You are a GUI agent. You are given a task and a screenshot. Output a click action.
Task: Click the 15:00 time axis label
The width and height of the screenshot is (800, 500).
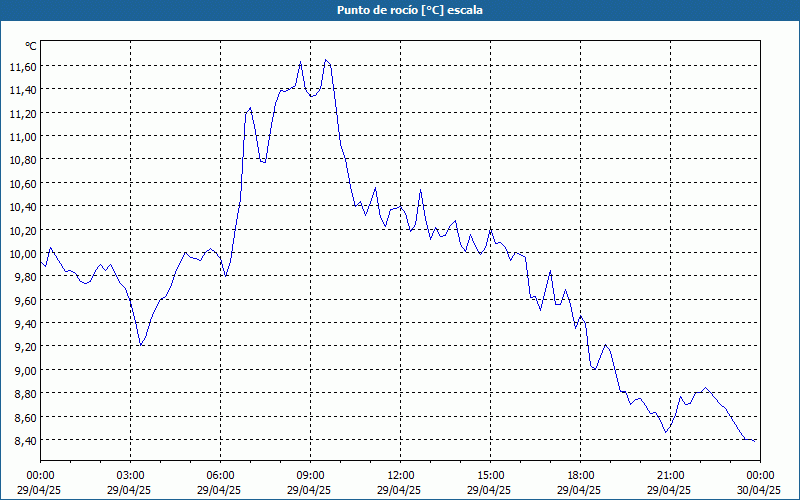coord(491,476)
